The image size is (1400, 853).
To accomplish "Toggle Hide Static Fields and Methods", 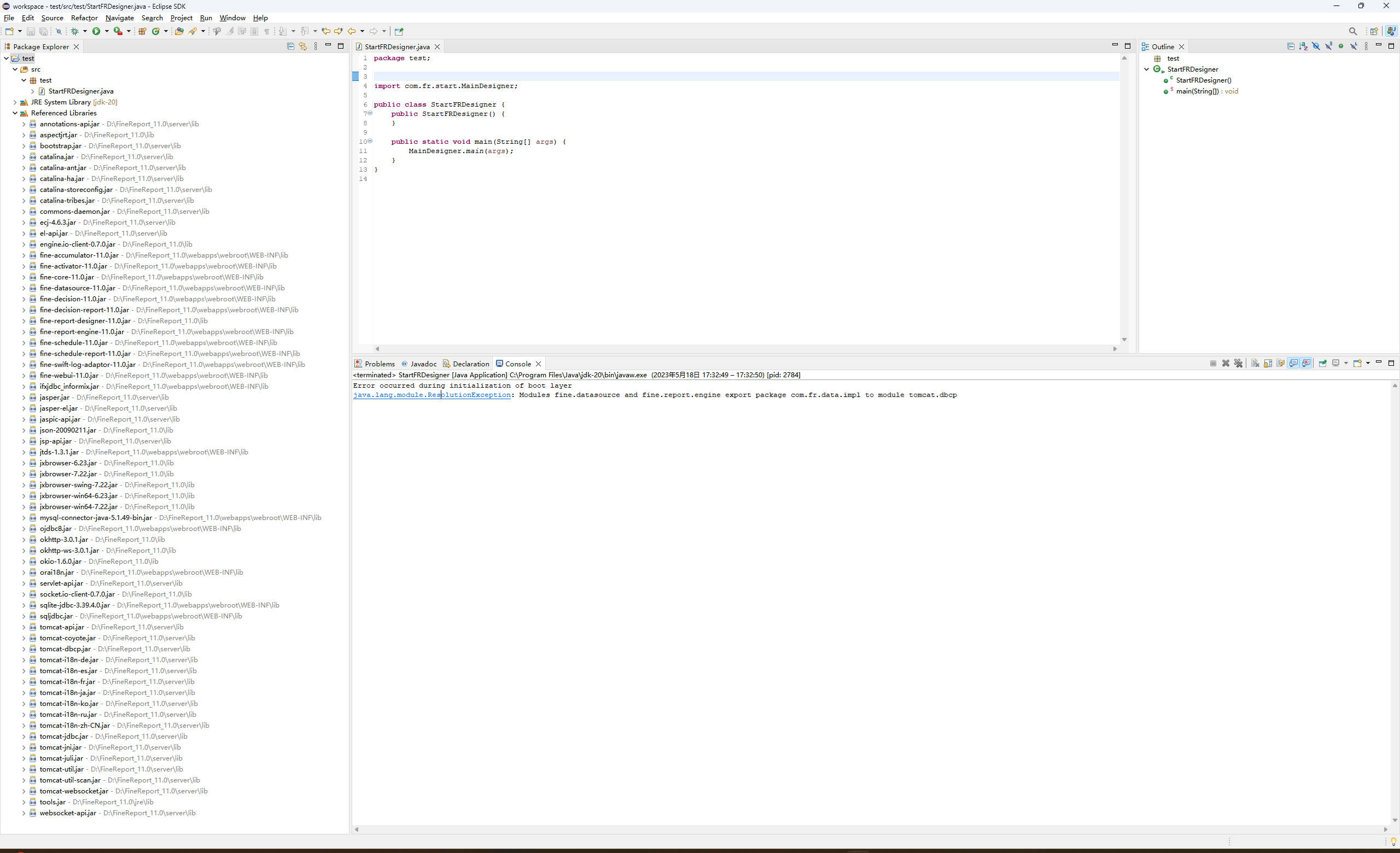I will pyautogui.click(x=1329, y=46).
